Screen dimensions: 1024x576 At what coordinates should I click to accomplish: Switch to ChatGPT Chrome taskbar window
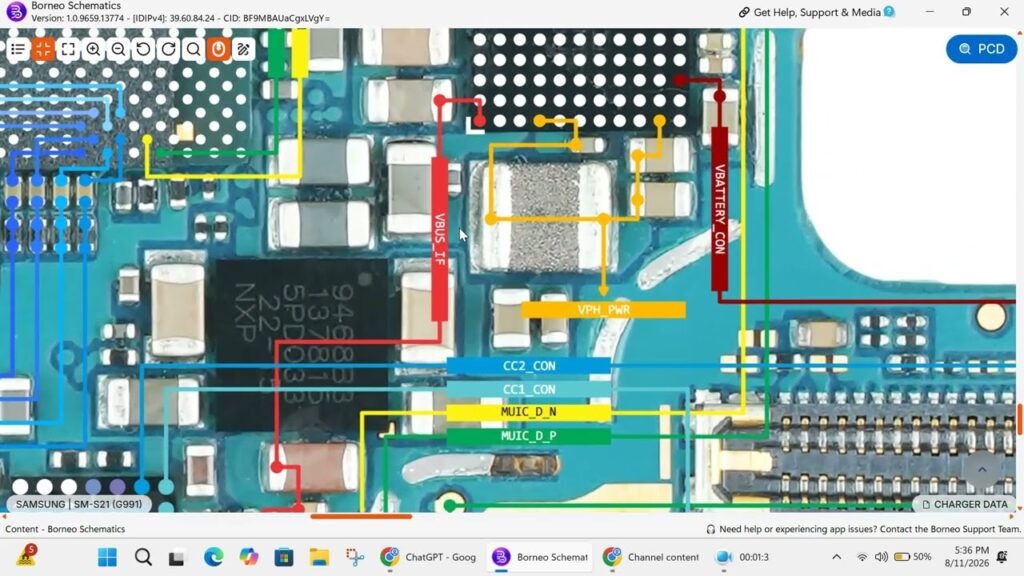[429, 557]
